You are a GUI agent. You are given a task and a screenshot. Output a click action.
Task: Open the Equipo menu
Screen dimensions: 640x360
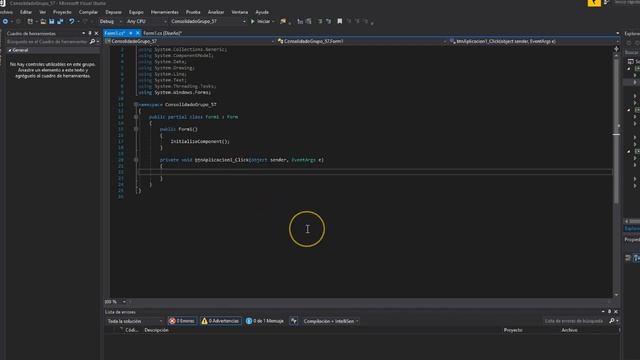point(136,12)
